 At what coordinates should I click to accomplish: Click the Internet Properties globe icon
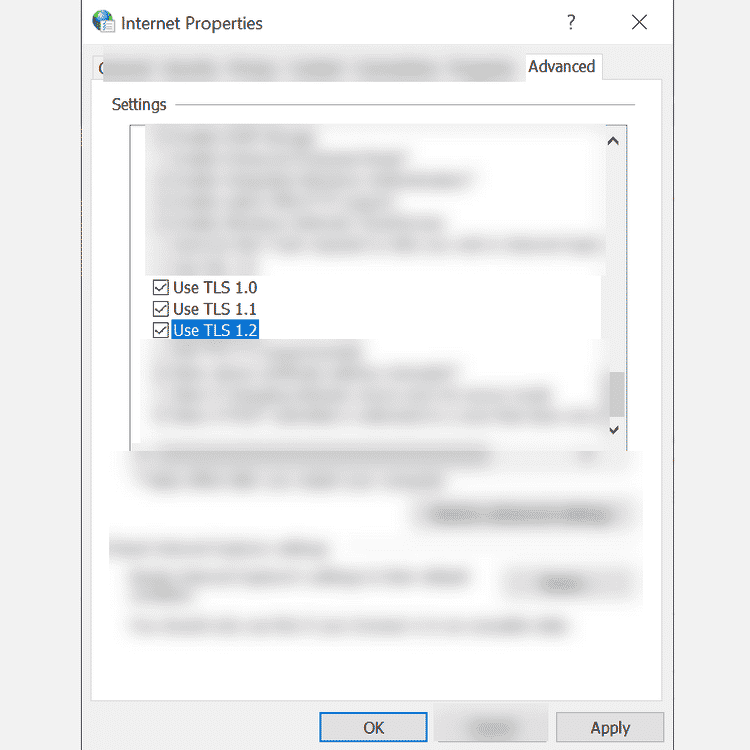(103, 22)
